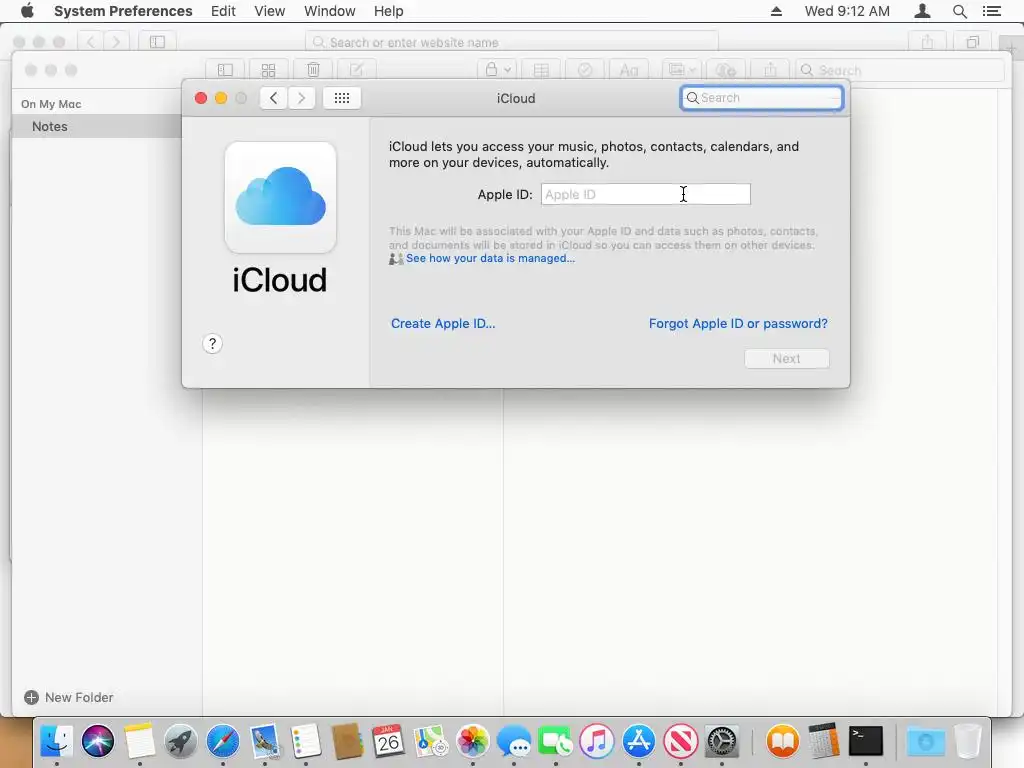
Task: Go forward in System Preferences
Action: 301,98
